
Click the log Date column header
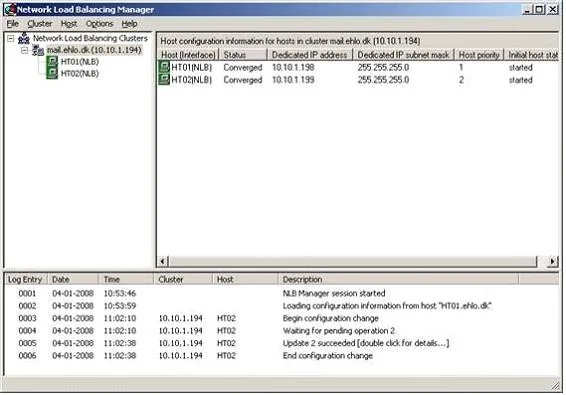point(73,279)
